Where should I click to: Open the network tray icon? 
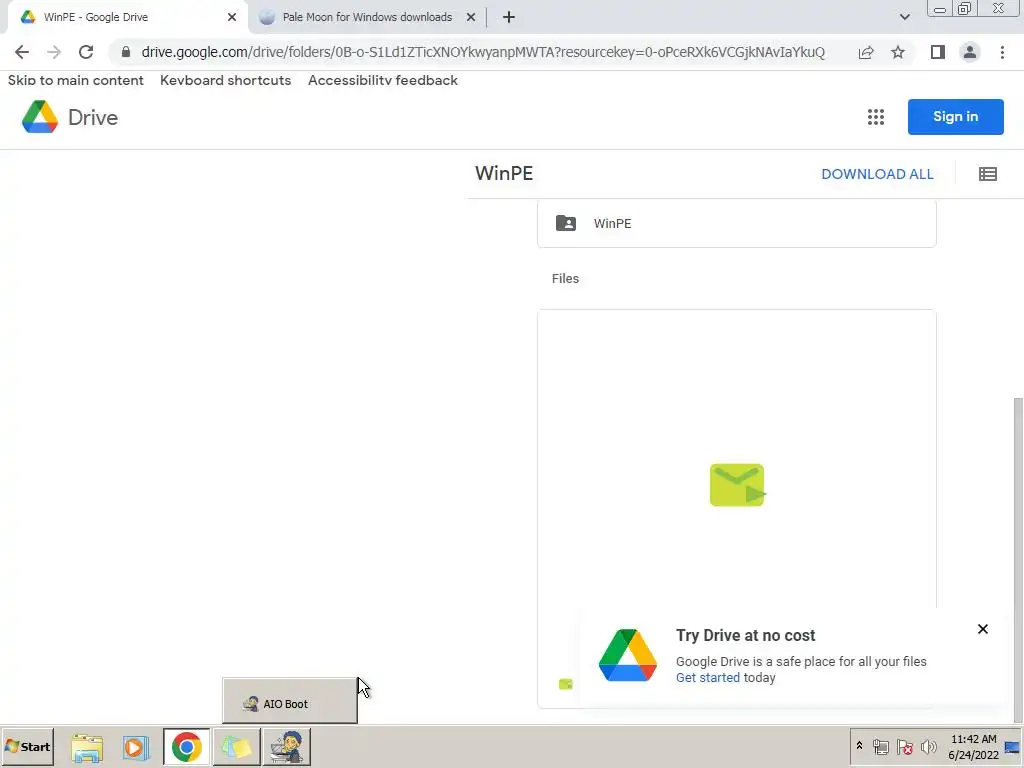click(880, 746)
